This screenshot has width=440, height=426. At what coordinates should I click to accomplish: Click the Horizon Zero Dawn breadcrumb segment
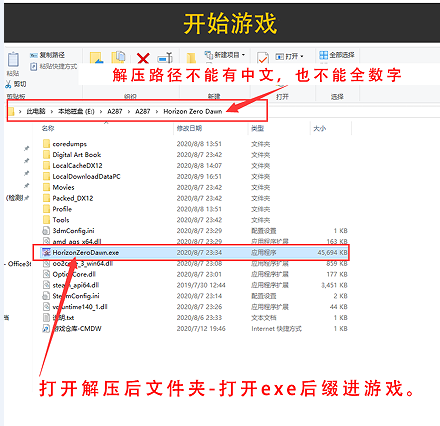point(193,111)
